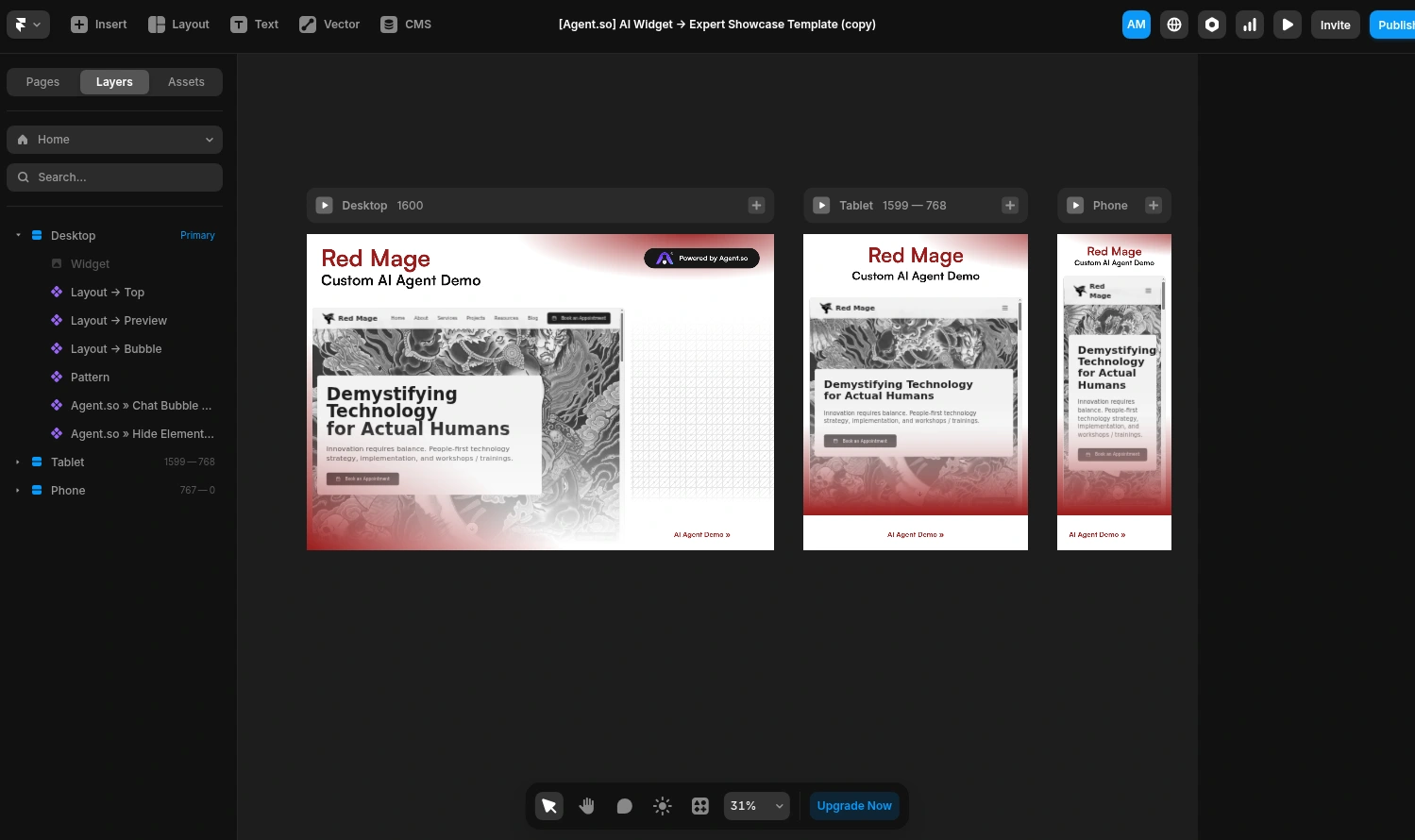The width and height of the screenshot is (1415, 840).
Task: Add a breakpoint with the Tablet plus button
Action: 1010,205
